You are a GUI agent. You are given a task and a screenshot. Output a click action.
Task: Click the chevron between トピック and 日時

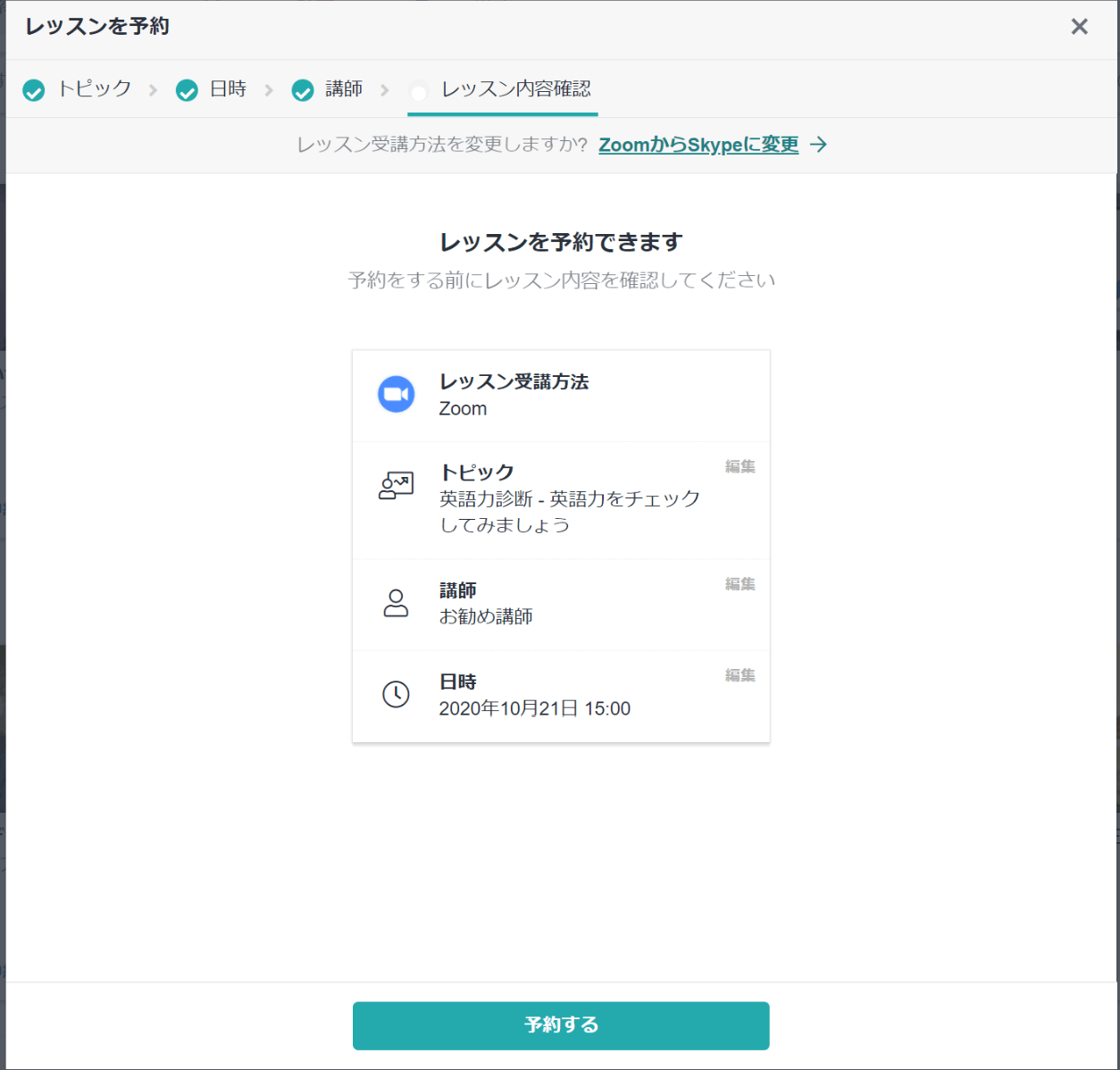tap(153, 90)
